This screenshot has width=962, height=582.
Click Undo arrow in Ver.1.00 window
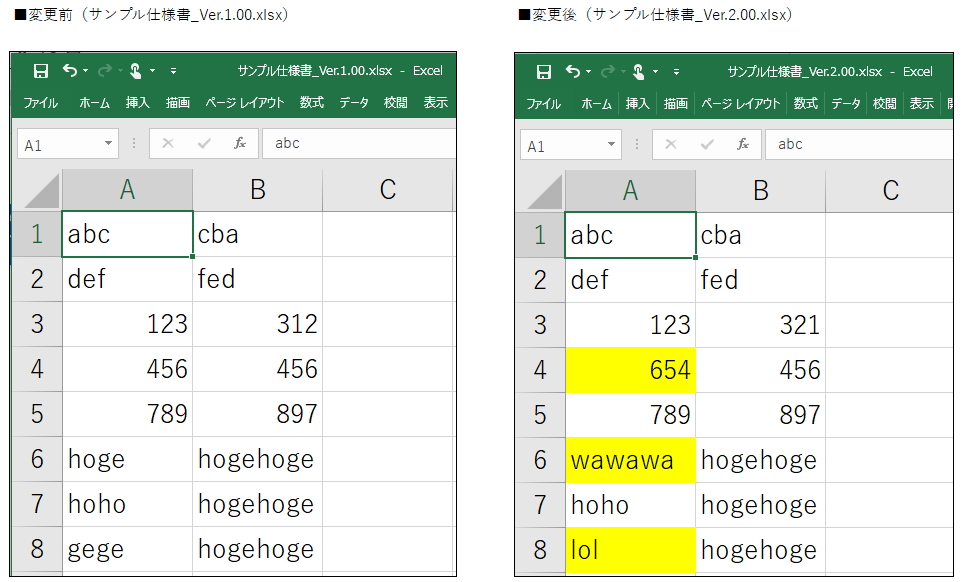tap(69, 71)
